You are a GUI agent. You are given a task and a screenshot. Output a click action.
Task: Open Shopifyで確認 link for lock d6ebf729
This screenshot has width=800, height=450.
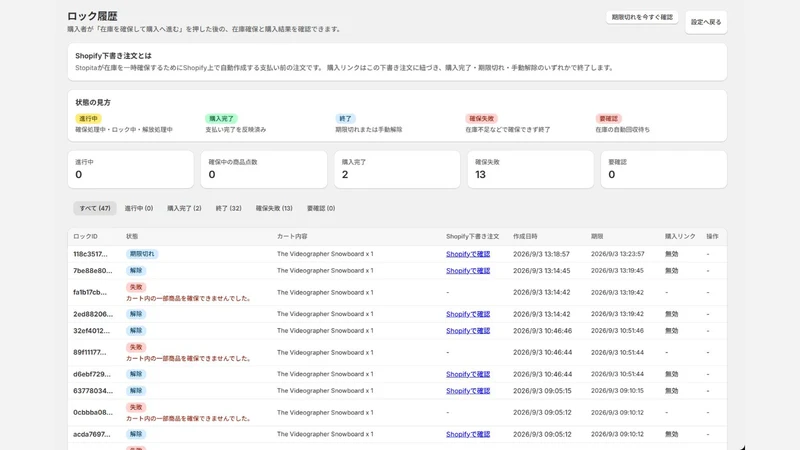click(x=468, y=374)
